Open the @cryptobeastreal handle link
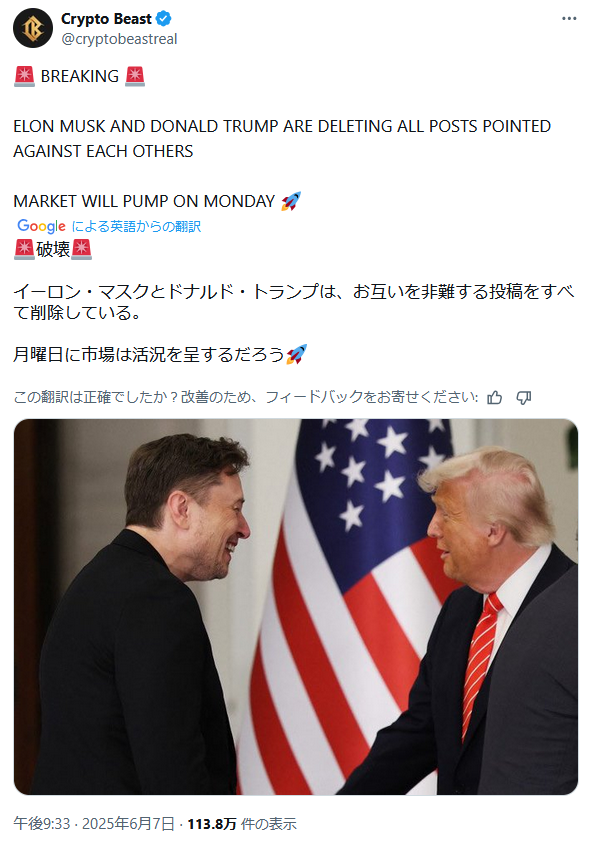The image size is (591, 843). 119,39
